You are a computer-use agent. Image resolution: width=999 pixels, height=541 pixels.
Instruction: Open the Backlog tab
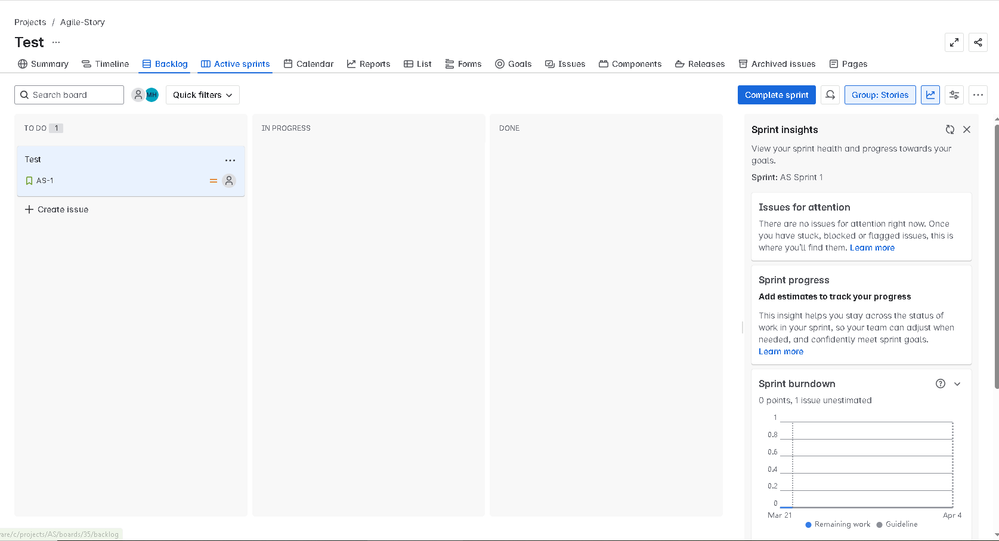click(165, 64)
